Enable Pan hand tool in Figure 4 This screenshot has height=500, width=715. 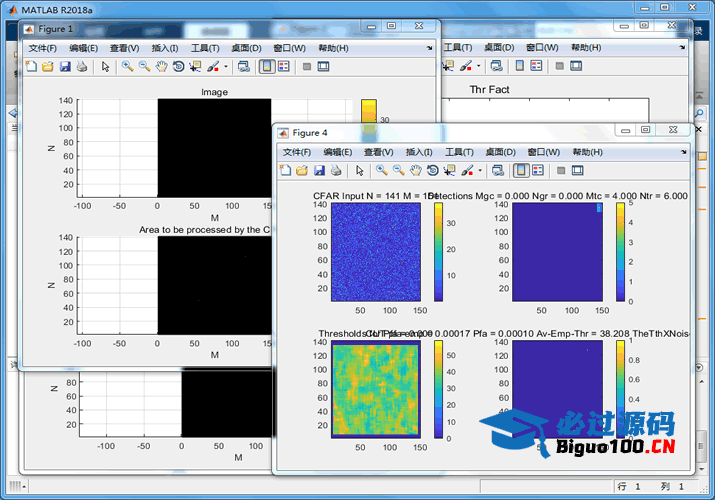pyautogui.click(x=415, y=170)
